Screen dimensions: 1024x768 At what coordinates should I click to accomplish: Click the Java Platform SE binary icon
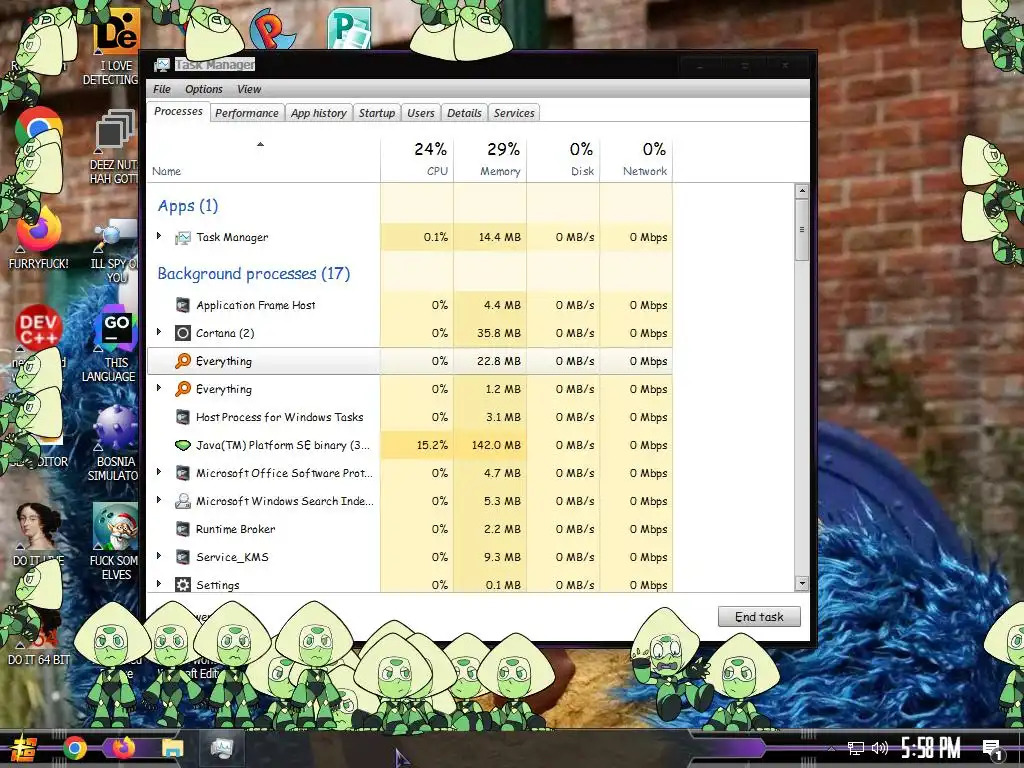tap(183, 445)
